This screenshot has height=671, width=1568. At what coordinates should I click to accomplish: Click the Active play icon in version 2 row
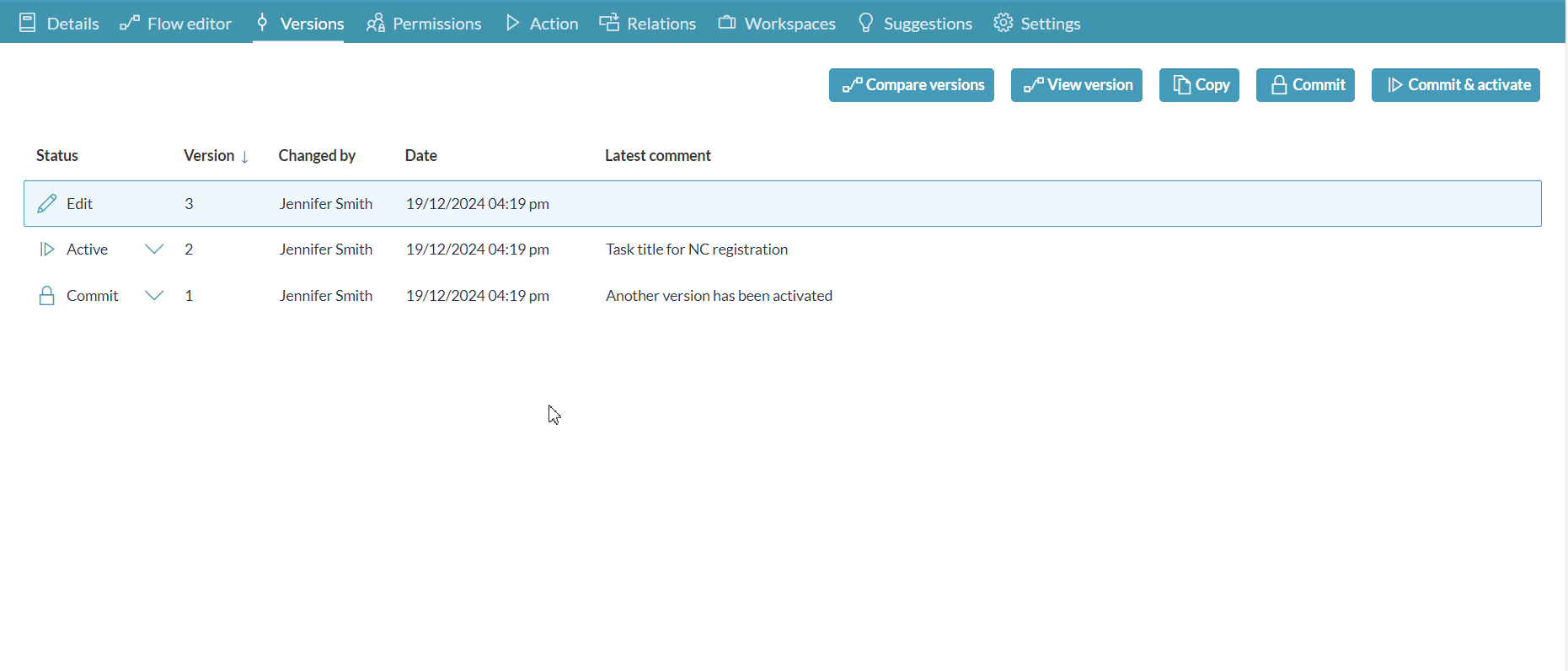(47, 250)
